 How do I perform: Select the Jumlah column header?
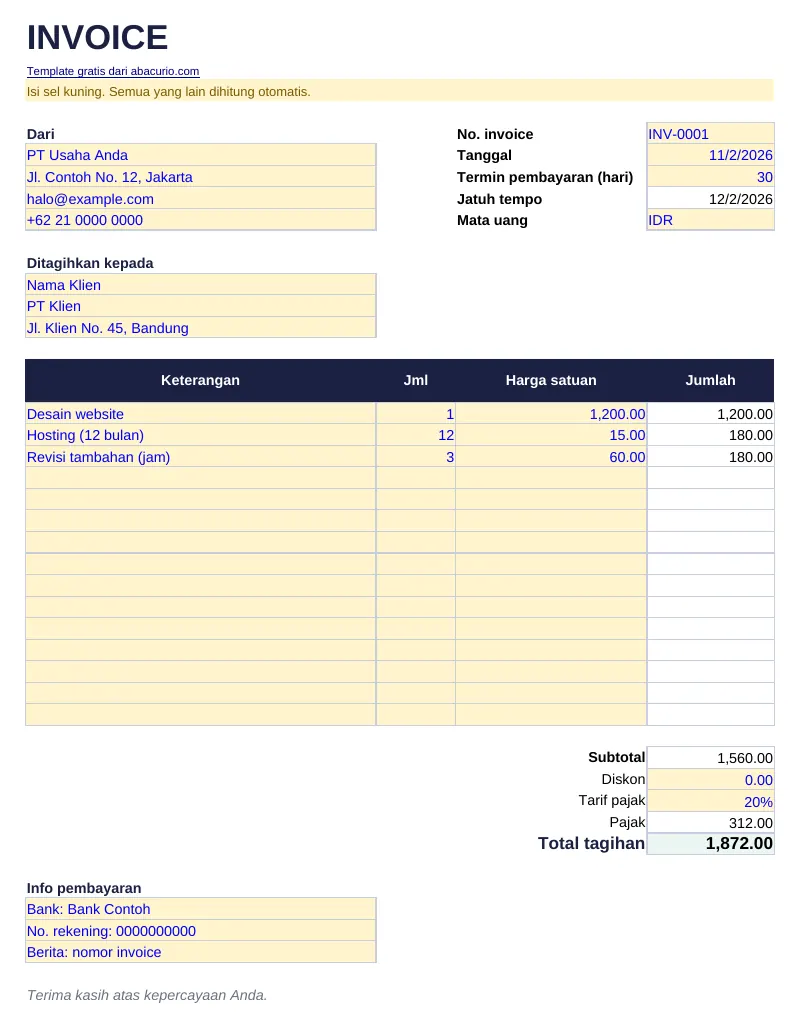pyautogui.click(x=711, y=380)
